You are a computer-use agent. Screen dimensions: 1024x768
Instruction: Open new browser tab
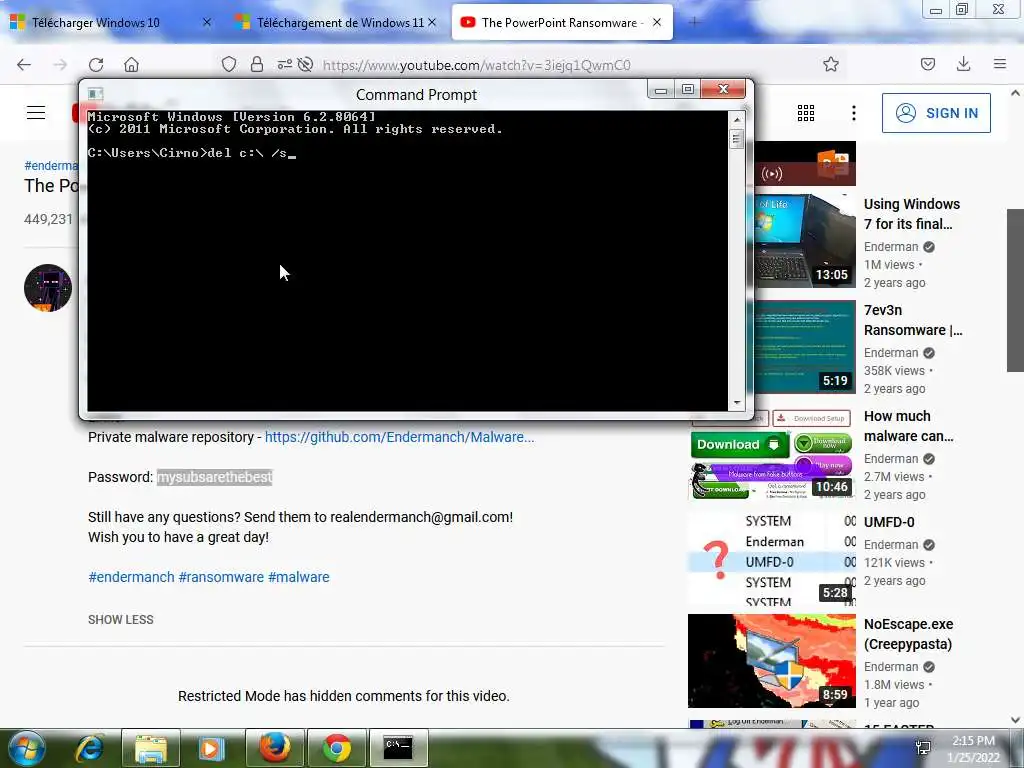tap(694, 22)
